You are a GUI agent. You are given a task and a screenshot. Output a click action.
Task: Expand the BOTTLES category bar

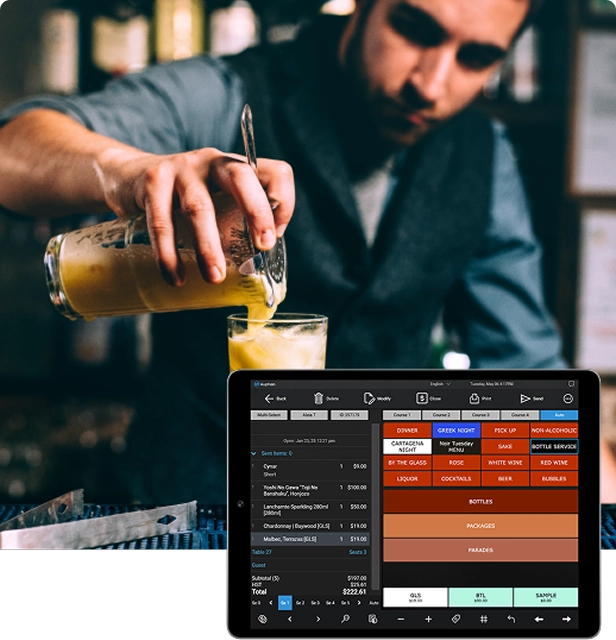click(x=480, y=501)
